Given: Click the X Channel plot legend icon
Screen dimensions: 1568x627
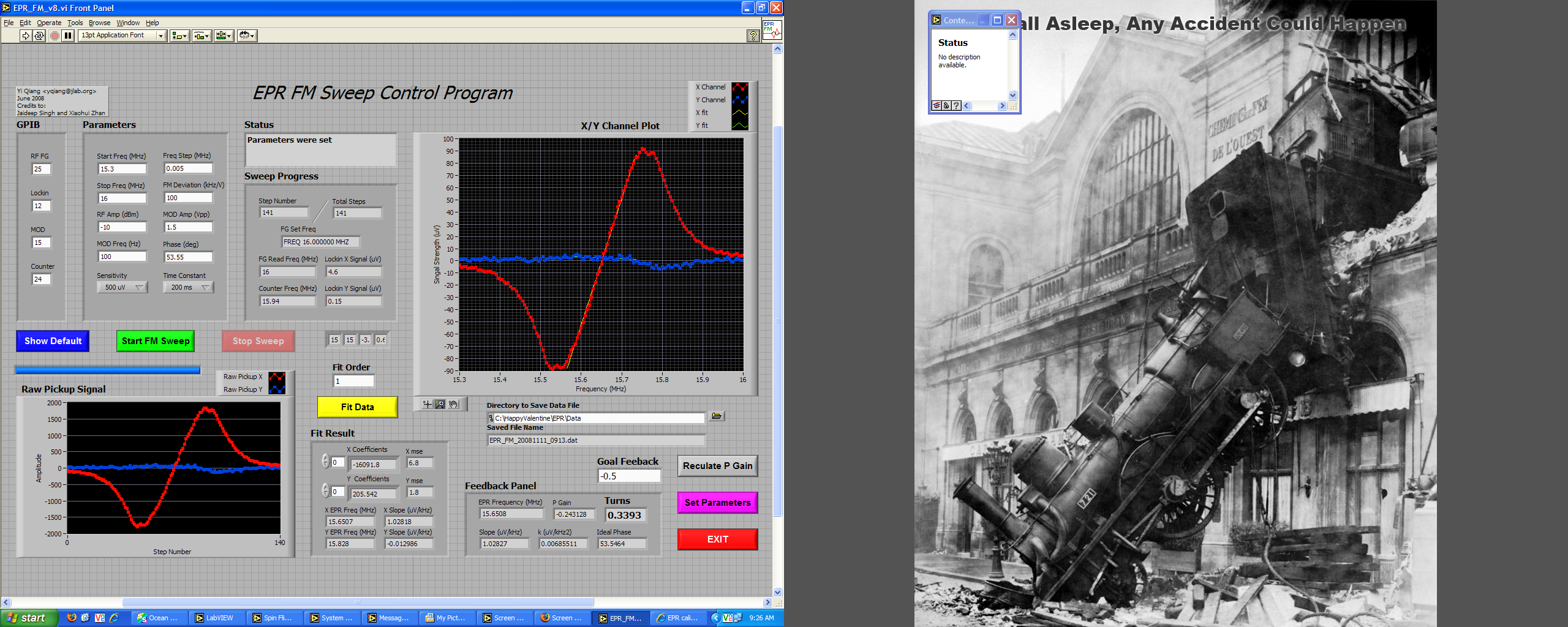Looking at the screenshot, I should coord(740,87).
